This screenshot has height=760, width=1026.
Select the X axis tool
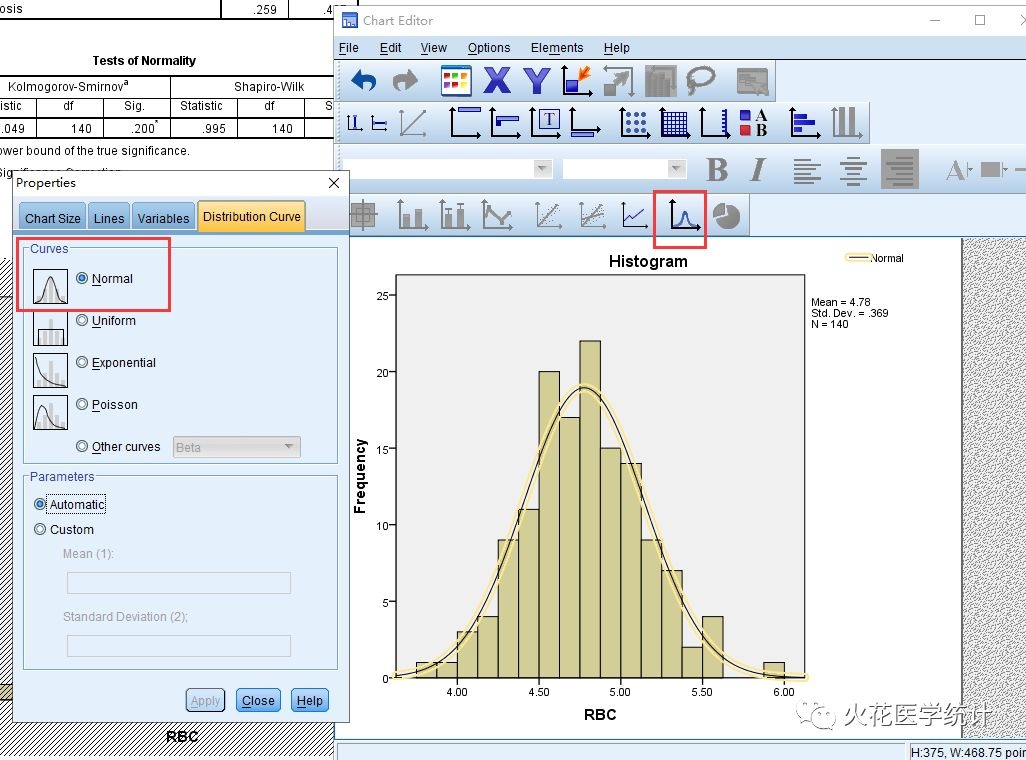pyautogui.click(x=497, y=81)
